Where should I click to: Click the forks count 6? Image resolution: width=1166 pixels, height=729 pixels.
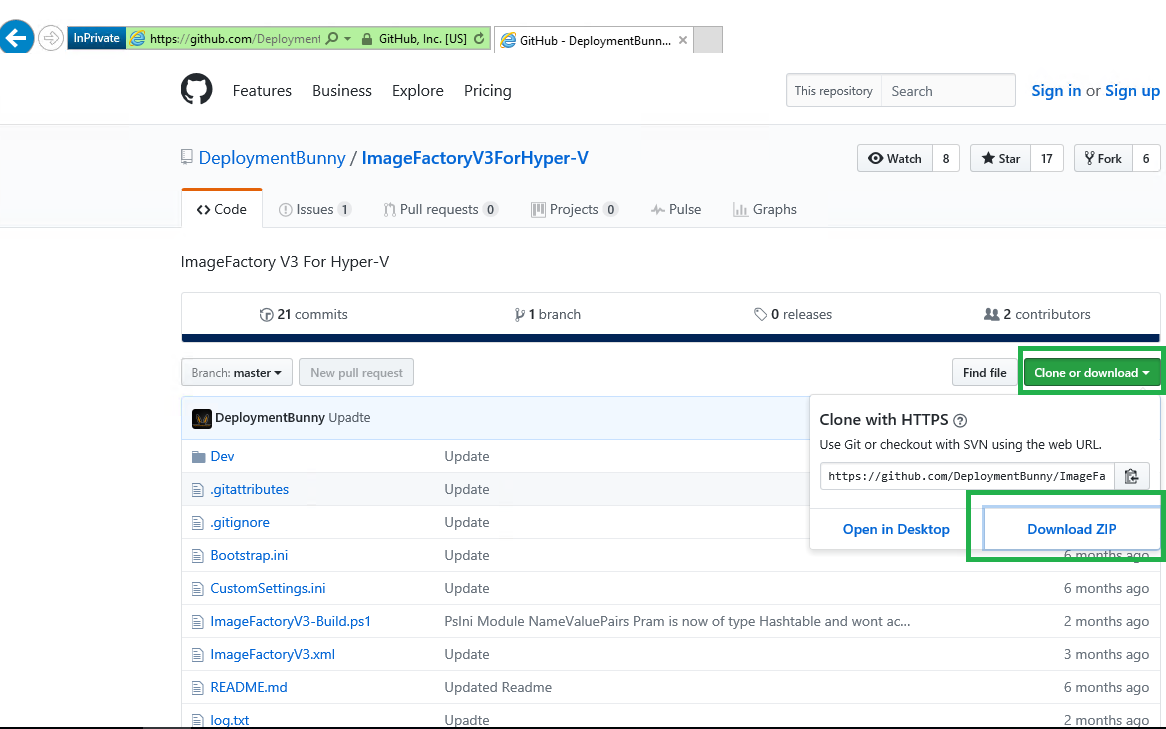[1146, 158]
